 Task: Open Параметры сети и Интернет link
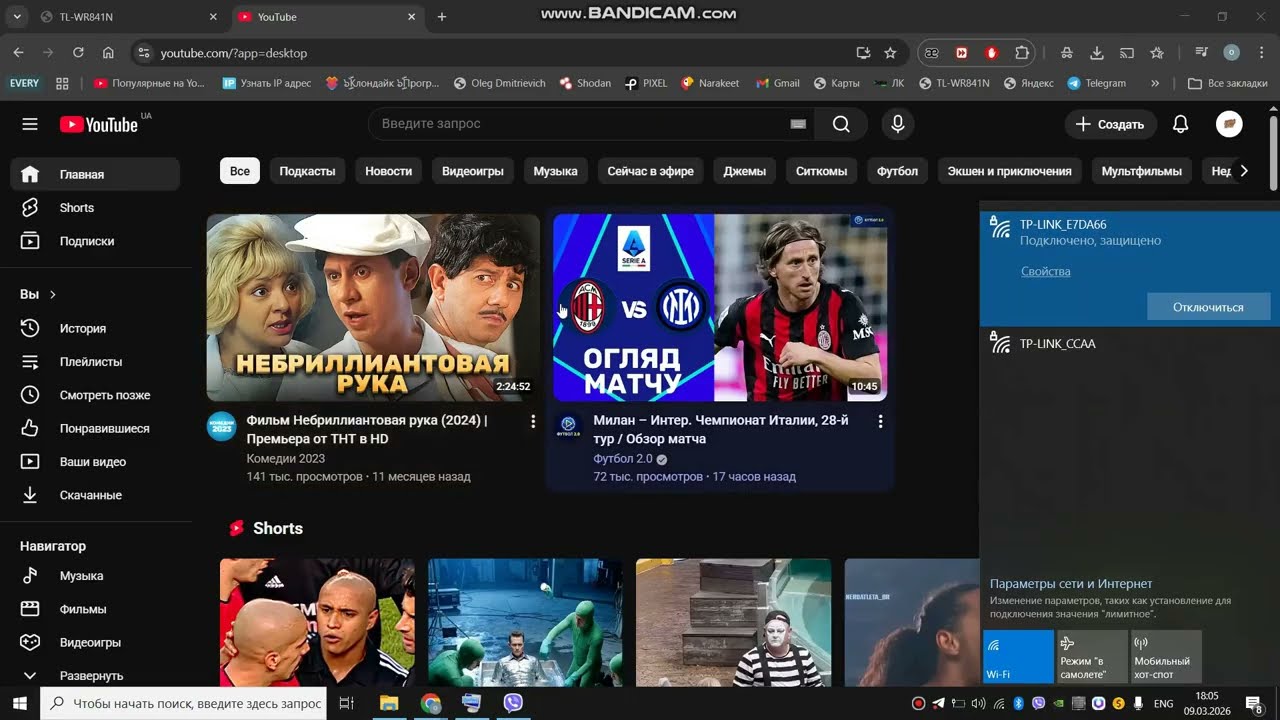click(1071, 584)
